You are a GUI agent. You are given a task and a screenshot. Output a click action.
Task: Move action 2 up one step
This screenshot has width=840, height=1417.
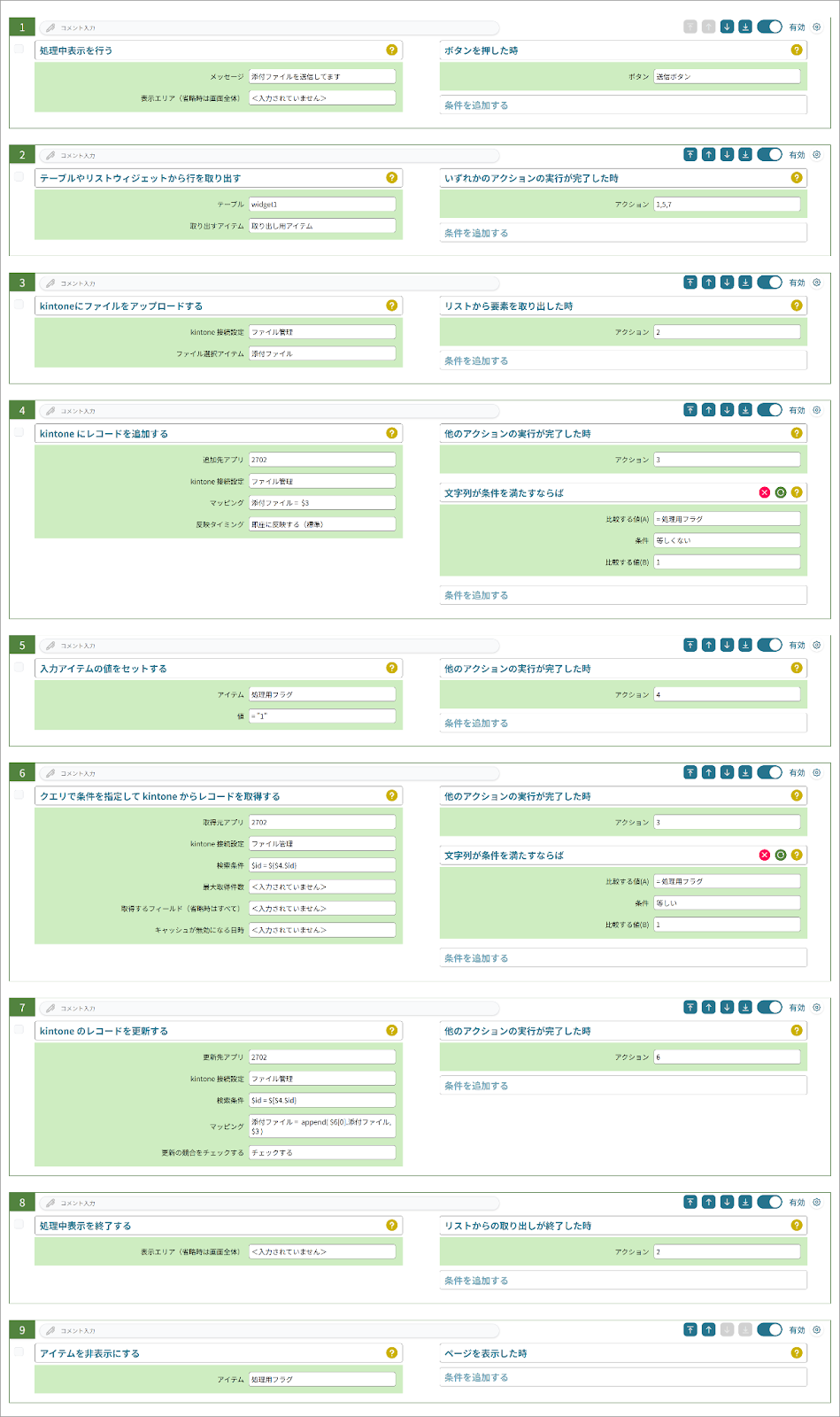(x=709, y=154)
